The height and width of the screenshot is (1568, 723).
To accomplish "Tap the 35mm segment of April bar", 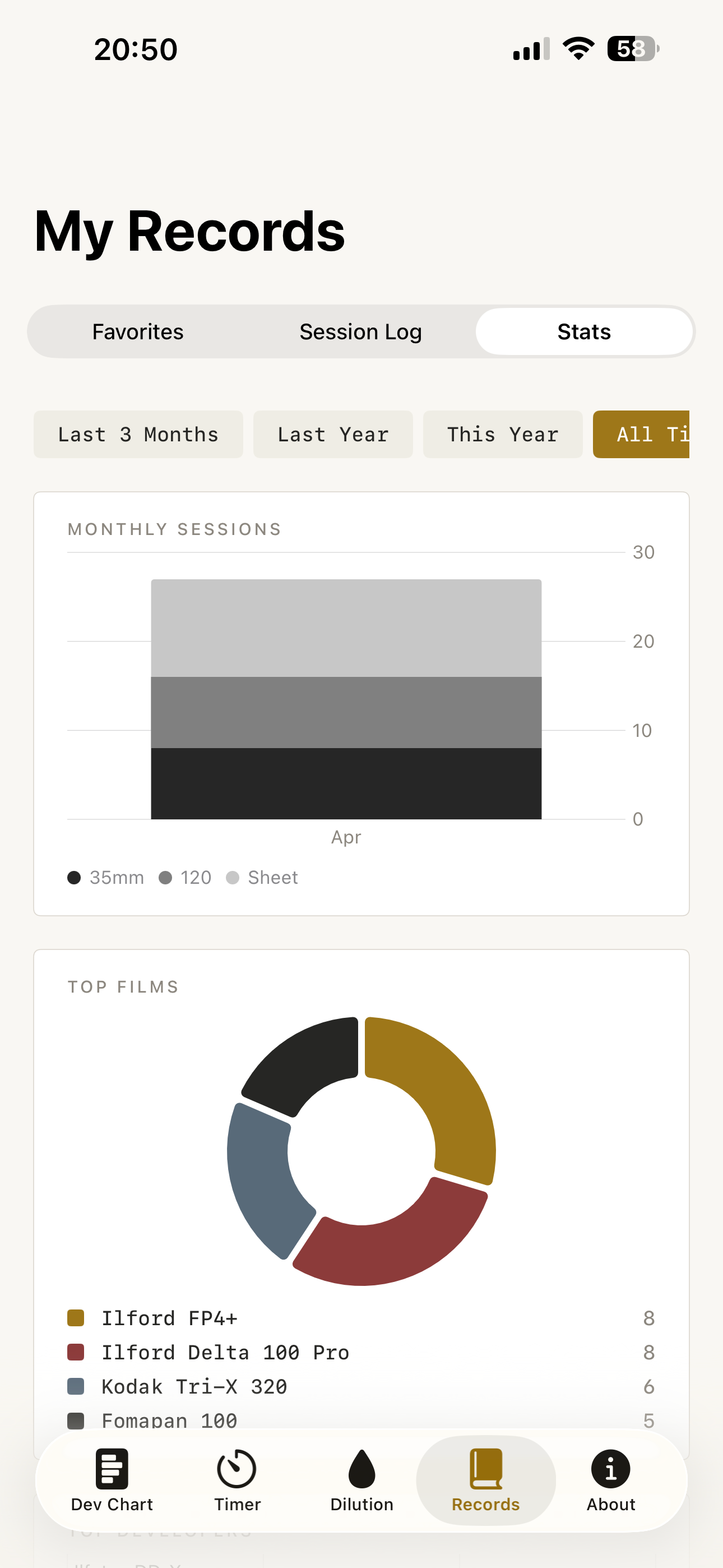I will tap(346, 783).
